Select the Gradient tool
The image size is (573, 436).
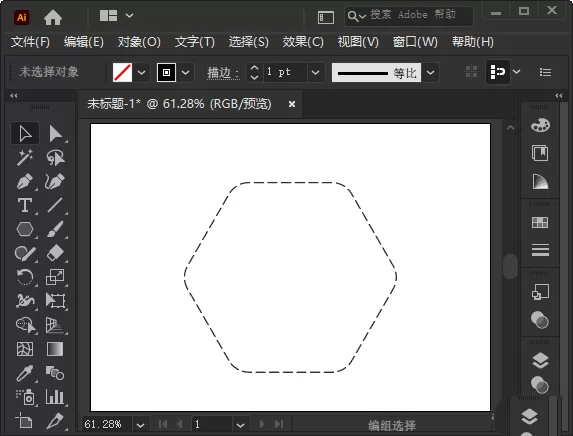[55, 349]
